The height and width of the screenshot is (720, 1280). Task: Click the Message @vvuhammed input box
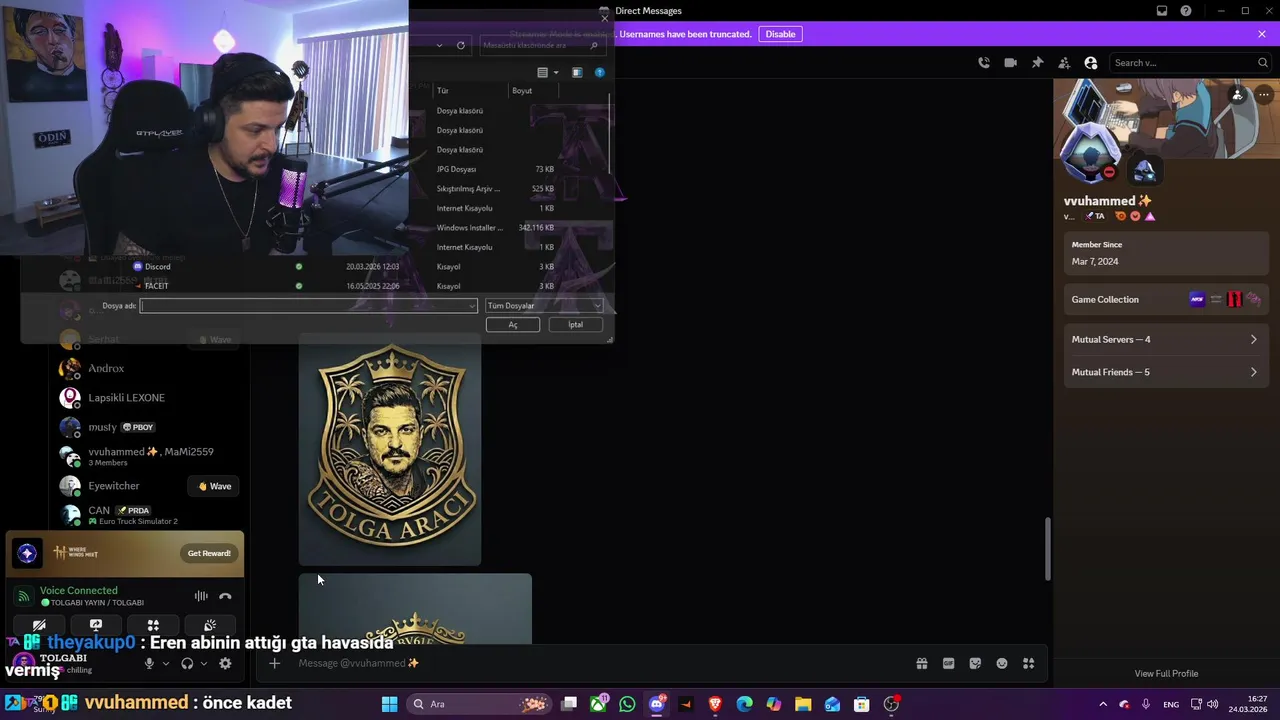tap(600, 663)
